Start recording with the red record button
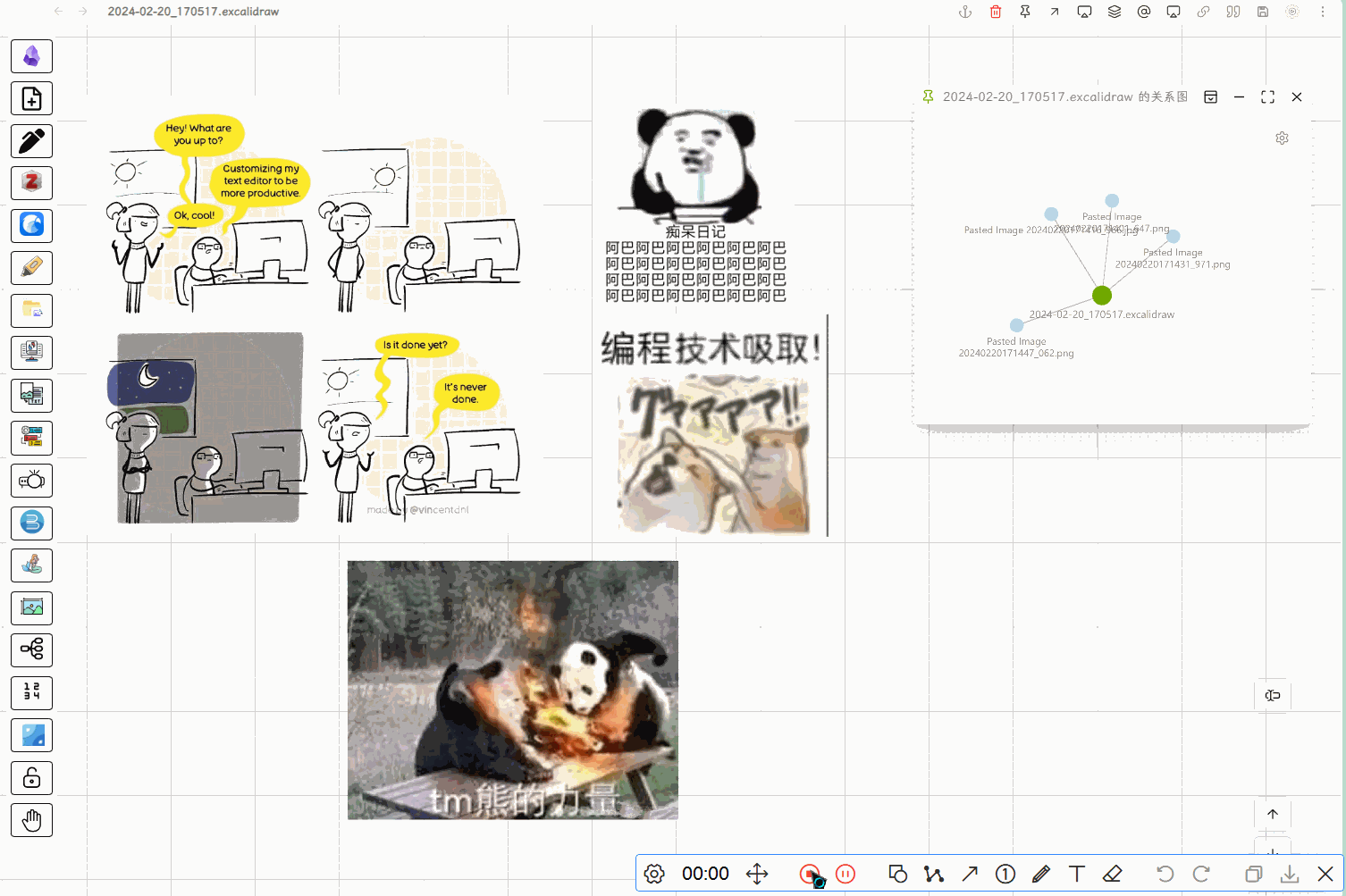The height and width of the screenshot is (896, 1346). pyautogui.click(x=810, y=874)
